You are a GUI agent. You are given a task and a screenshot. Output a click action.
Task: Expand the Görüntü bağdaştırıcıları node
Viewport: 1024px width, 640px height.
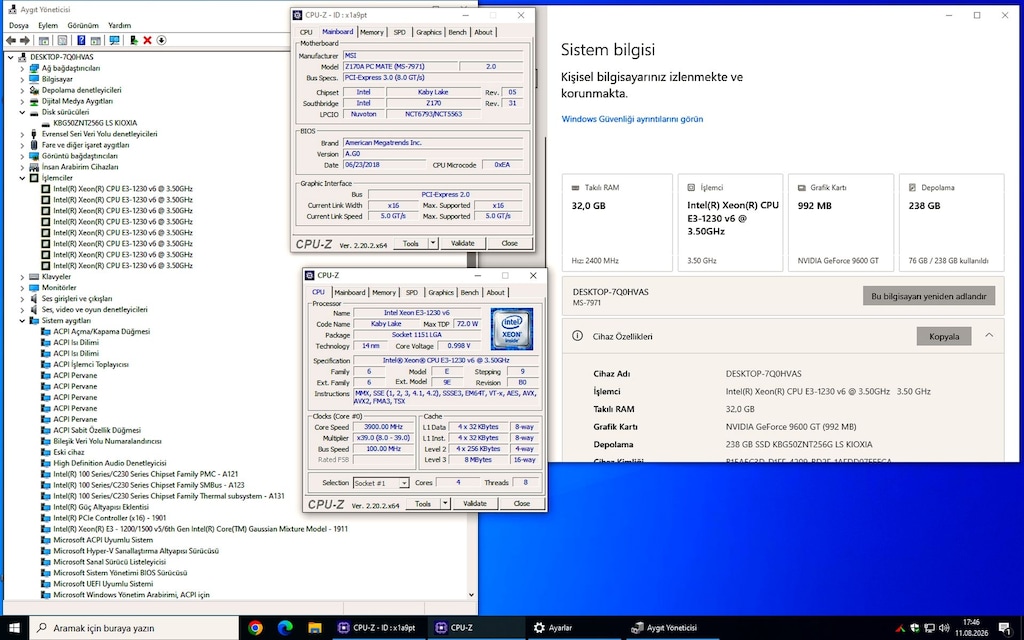[x=22, y=156]
